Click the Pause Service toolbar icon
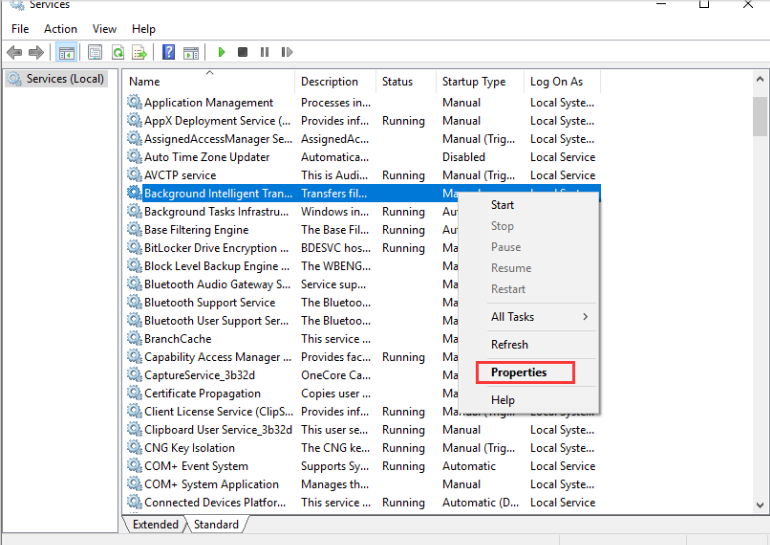Viewport: 770px width, 545px height. tap(265, 52)
